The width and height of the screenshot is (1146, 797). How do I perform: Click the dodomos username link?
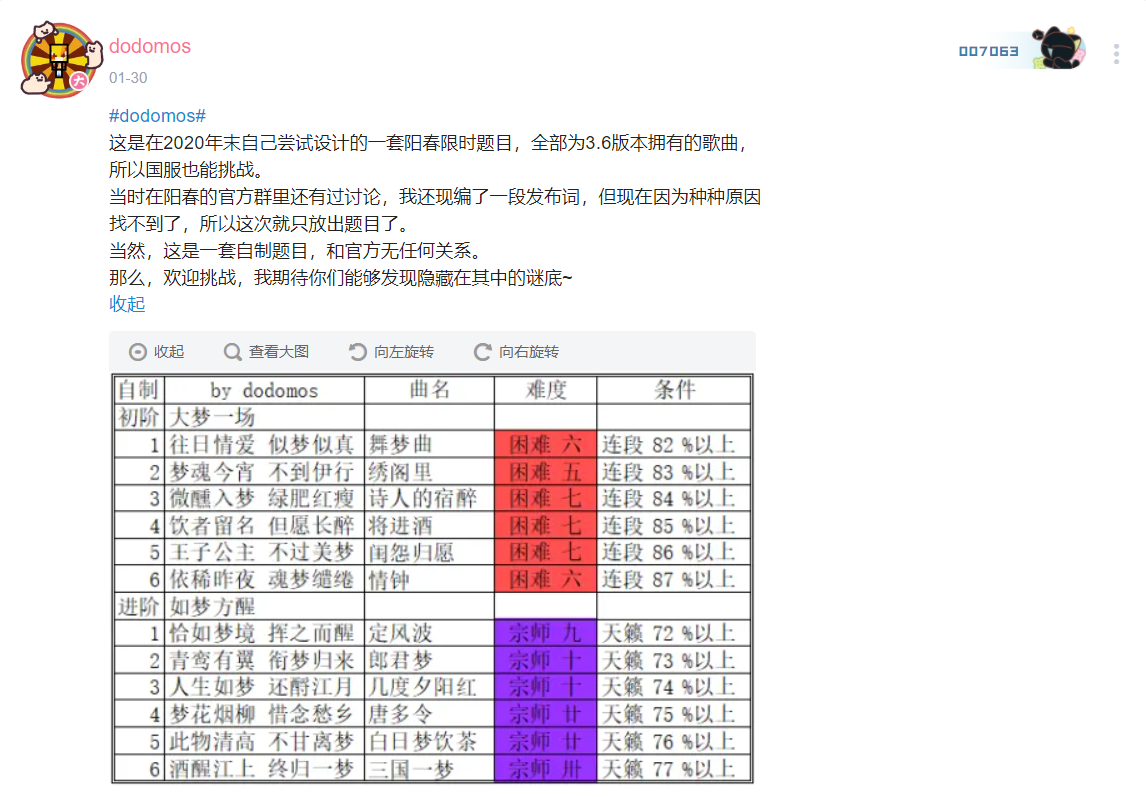pyautogui.click(x=150, y=46)
